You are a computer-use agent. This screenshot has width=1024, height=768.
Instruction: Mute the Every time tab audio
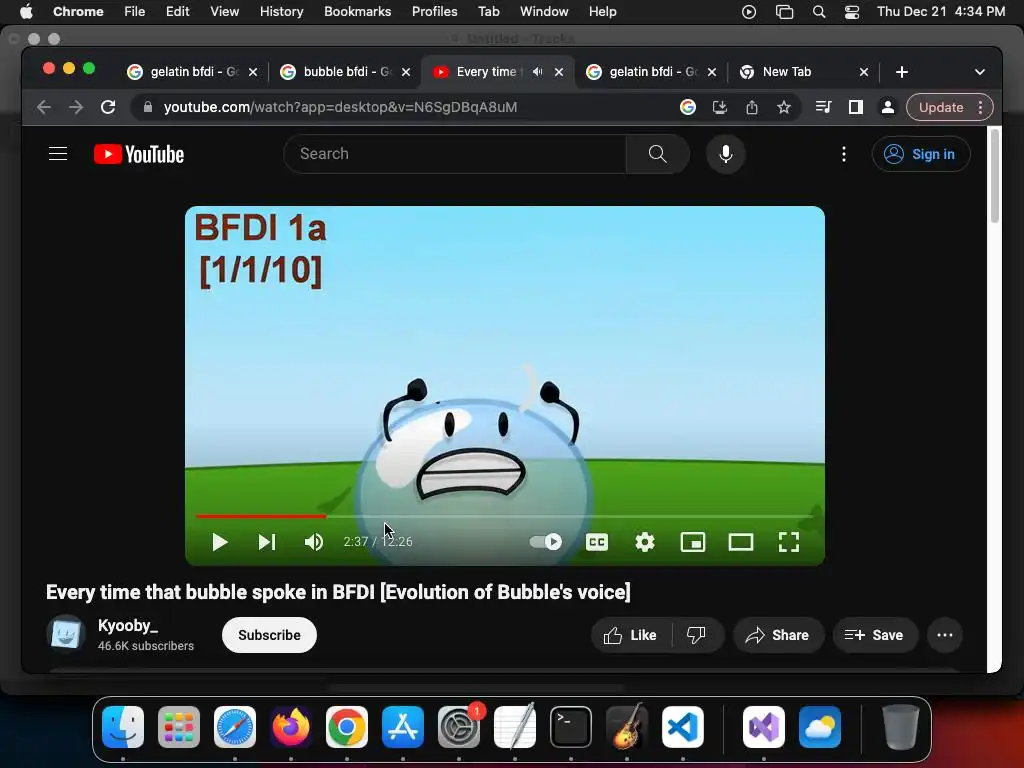coord(537,72)
